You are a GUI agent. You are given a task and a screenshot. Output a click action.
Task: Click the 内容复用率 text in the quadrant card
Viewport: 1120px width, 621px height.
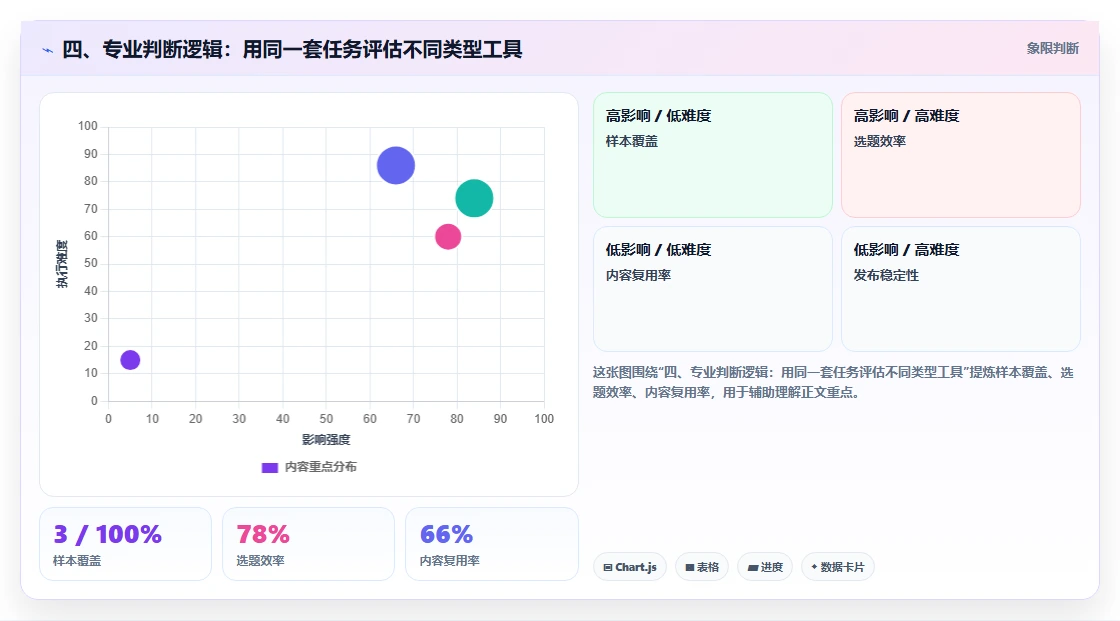pos(638,275)
